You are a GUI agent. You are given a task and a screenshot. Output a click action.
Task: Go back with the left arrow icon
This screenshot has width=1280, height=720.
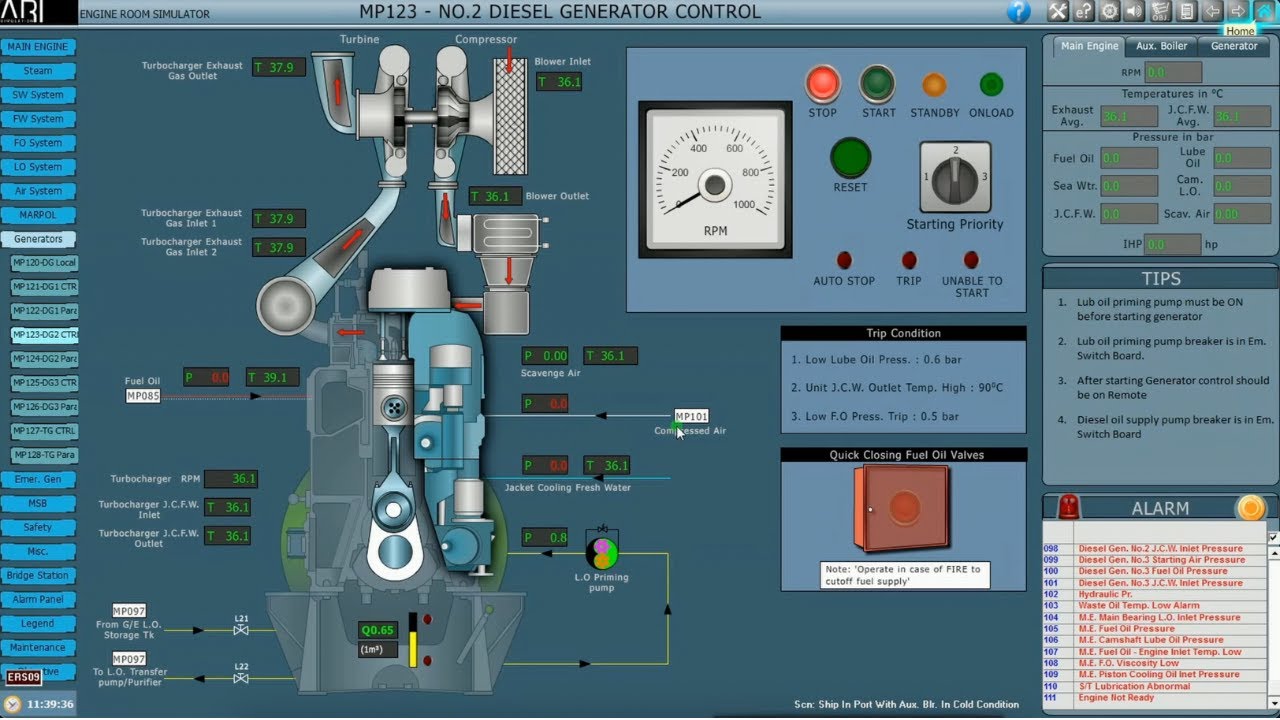point(1212,12)
